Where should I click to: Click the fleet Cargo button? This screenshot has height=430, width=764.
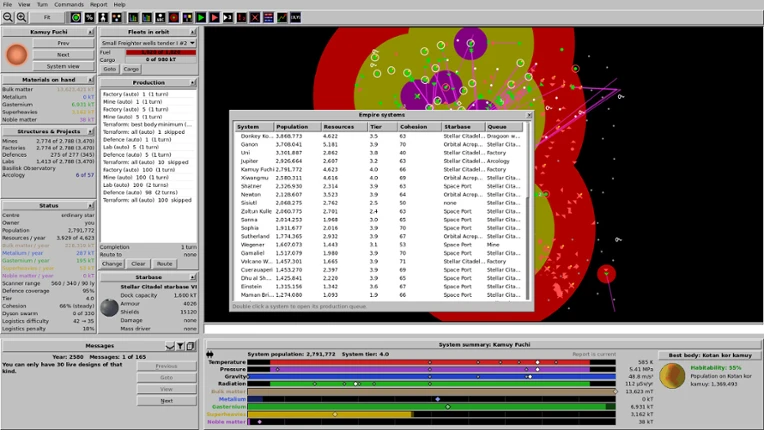tap(131, 69)
